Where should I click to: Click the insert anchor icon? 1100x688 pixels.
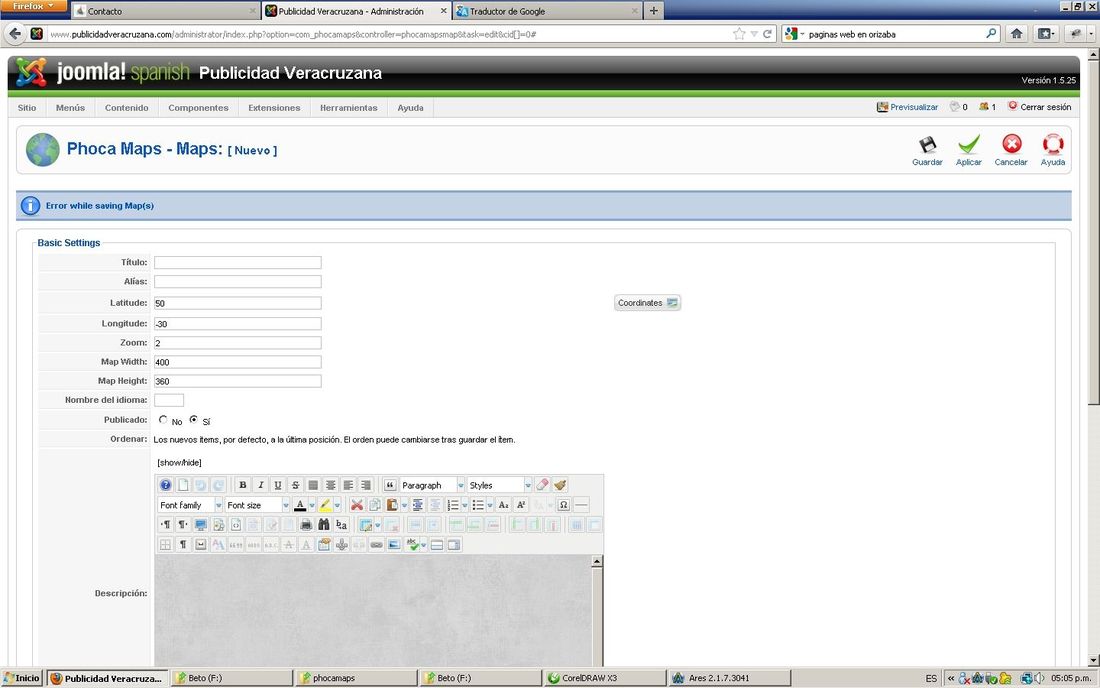342,544
